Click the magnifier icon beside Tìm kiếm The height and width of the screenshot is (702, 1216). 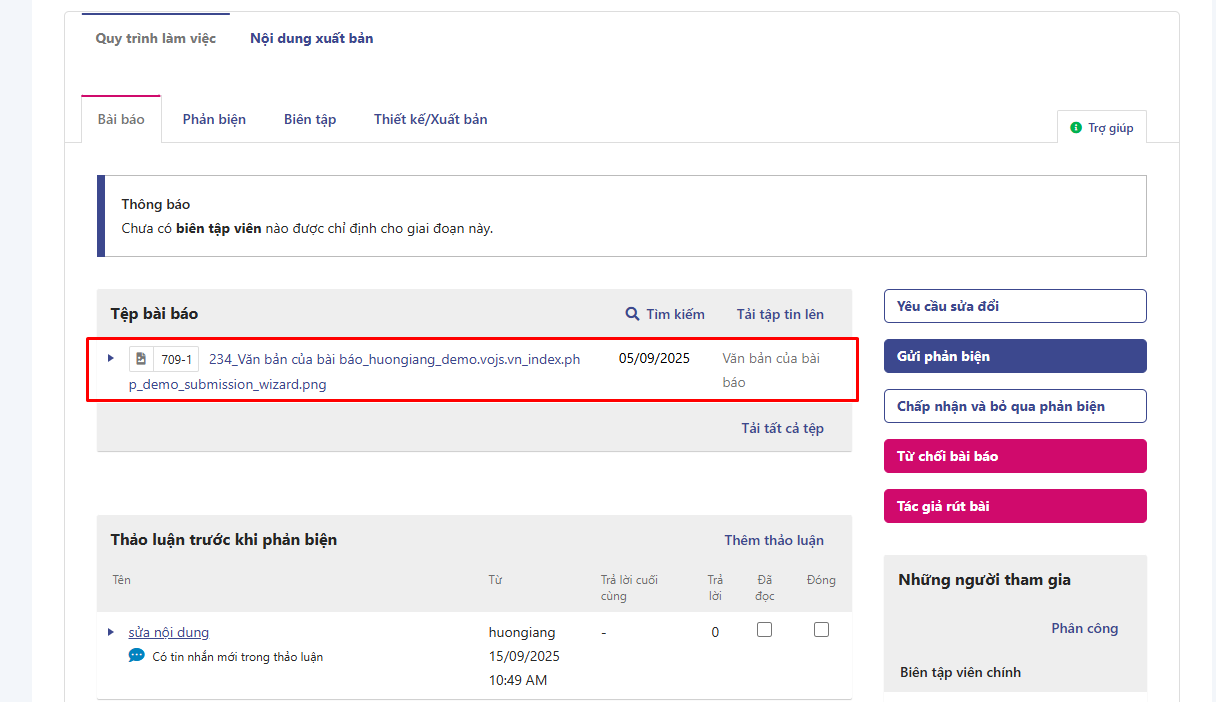tap(632, 314)
